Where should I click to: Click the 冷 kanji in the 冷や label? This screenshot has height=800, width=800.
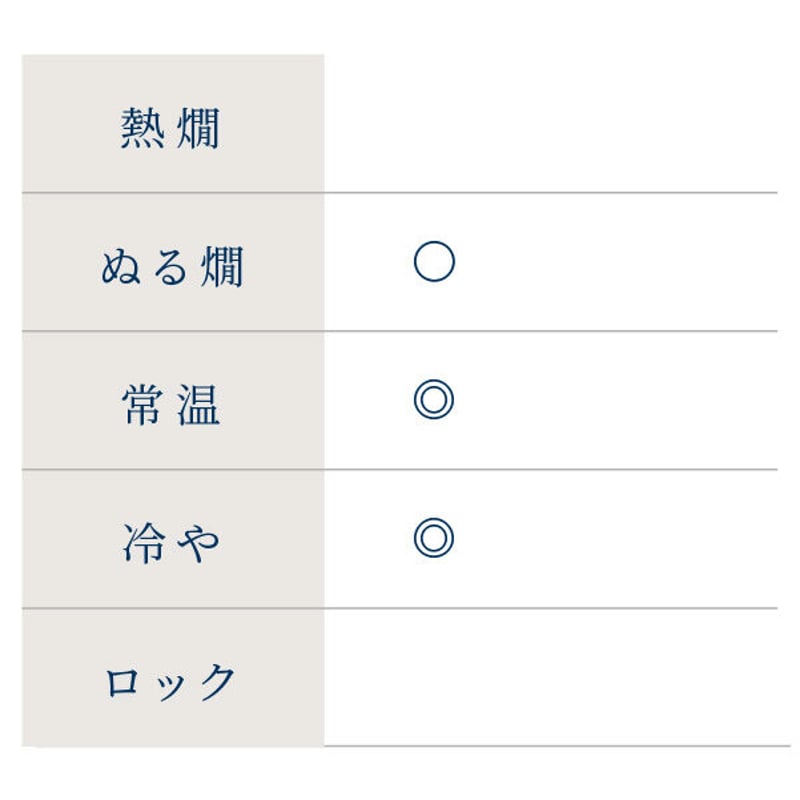[144, 543]
